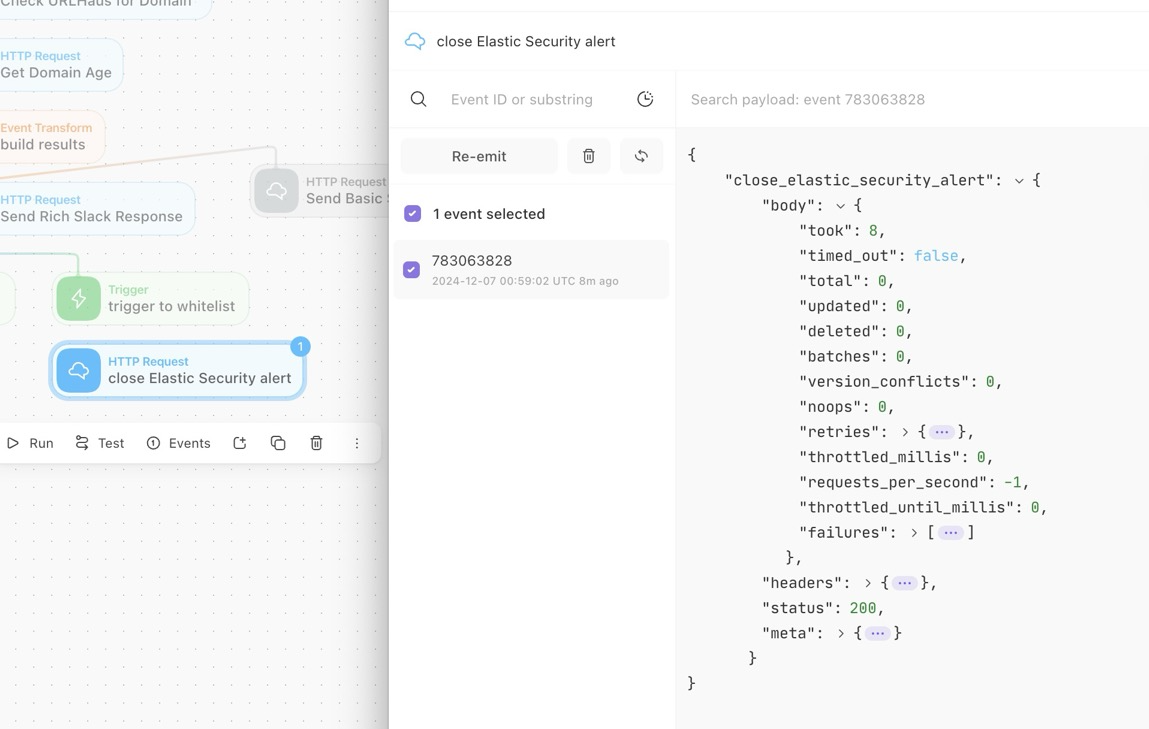1149x729 pixels.
Task: Collapse the close_elastic_security_alert object
Action: 1019,181
